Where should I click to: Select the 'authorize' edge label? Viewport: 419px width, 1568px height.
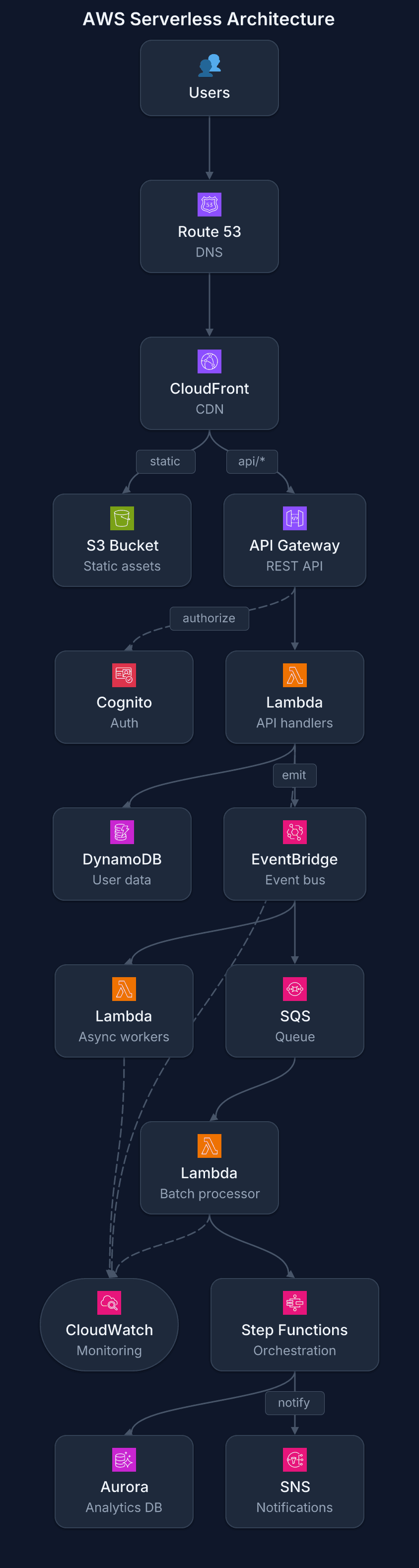point(209,619)
